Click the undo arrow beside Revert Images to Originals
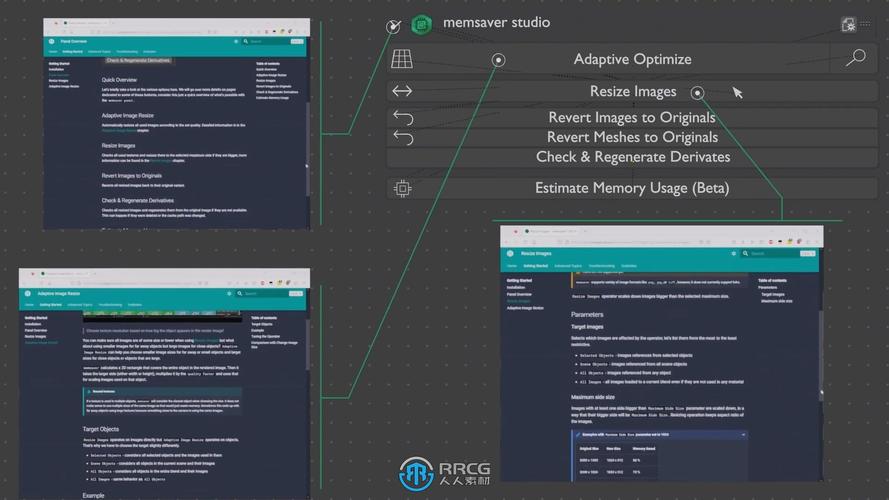889x500 pixels. (x=403, y=117)
